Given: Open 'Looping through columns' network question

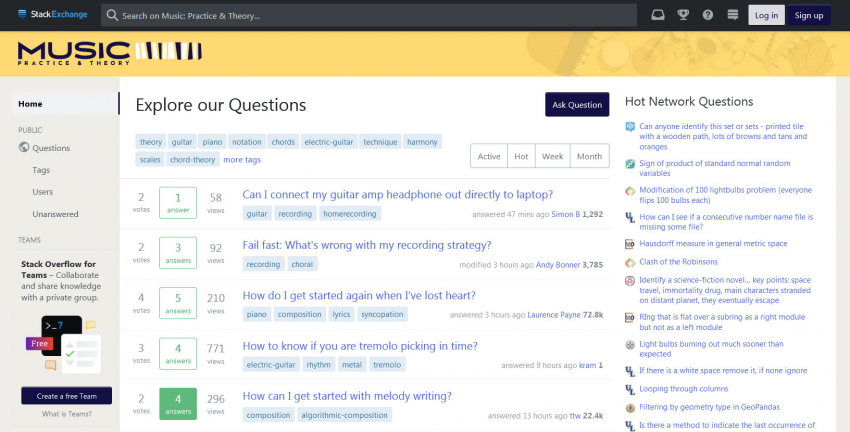Looking at the screenshot, I should [x=684, y=389].
